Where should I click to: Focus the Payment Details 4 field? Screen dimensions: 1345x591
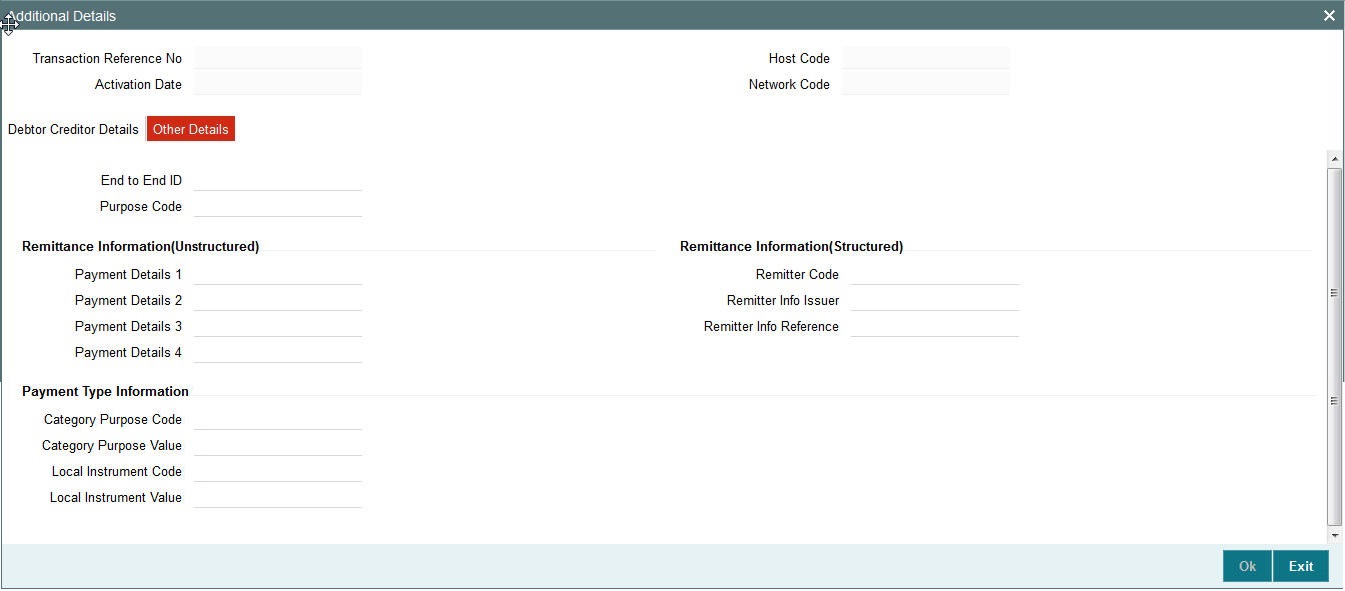pos(278,352)
